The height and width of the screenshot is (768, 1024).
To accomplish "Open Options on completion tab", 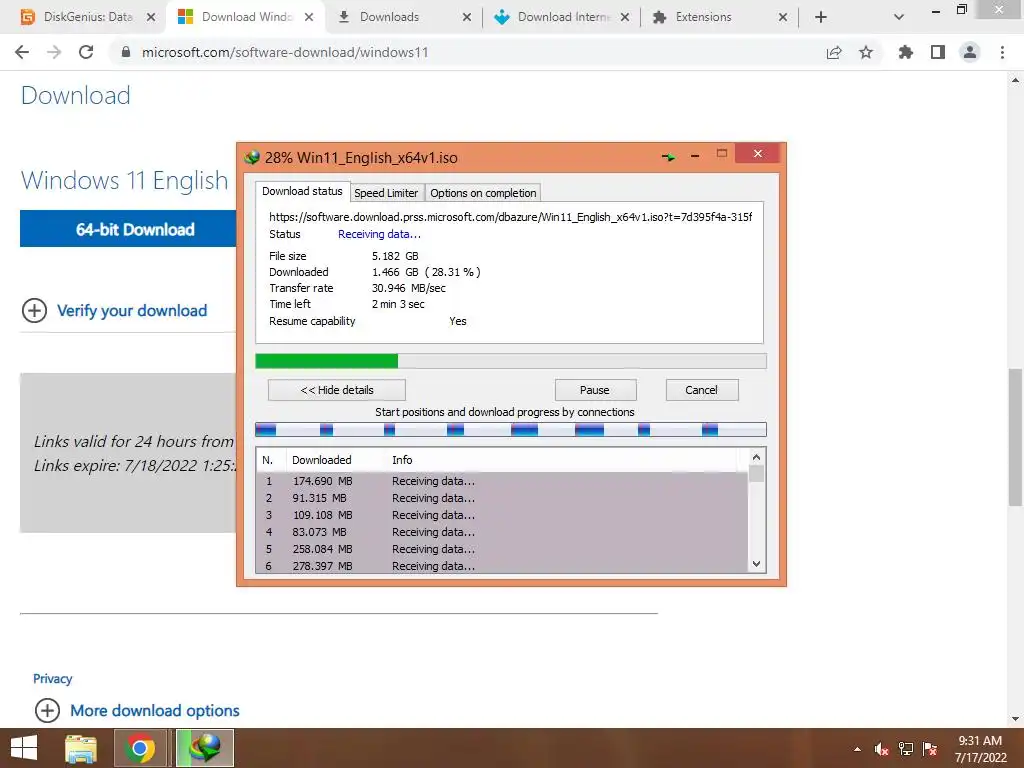I will [483, 193].
